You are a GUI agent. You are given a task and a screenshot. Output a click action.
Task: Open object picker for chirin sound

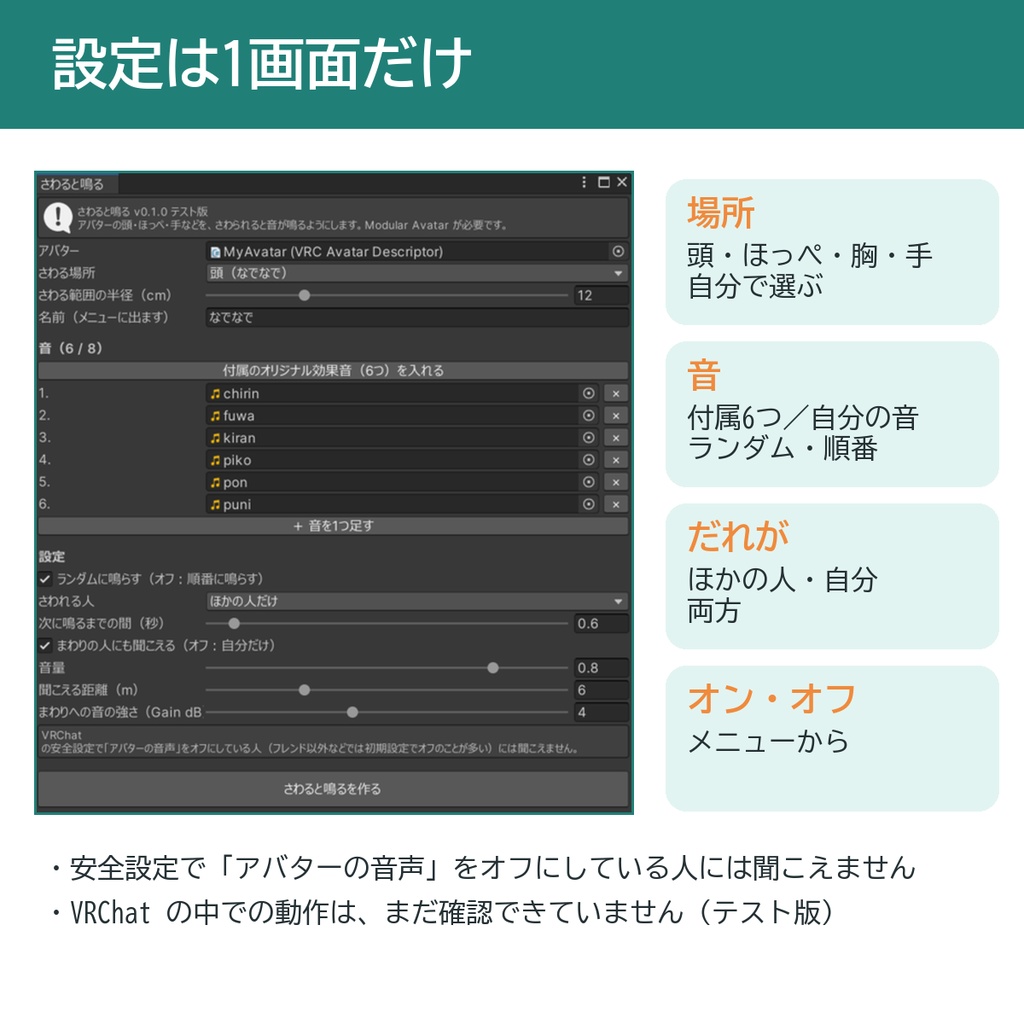click(588, 393)
